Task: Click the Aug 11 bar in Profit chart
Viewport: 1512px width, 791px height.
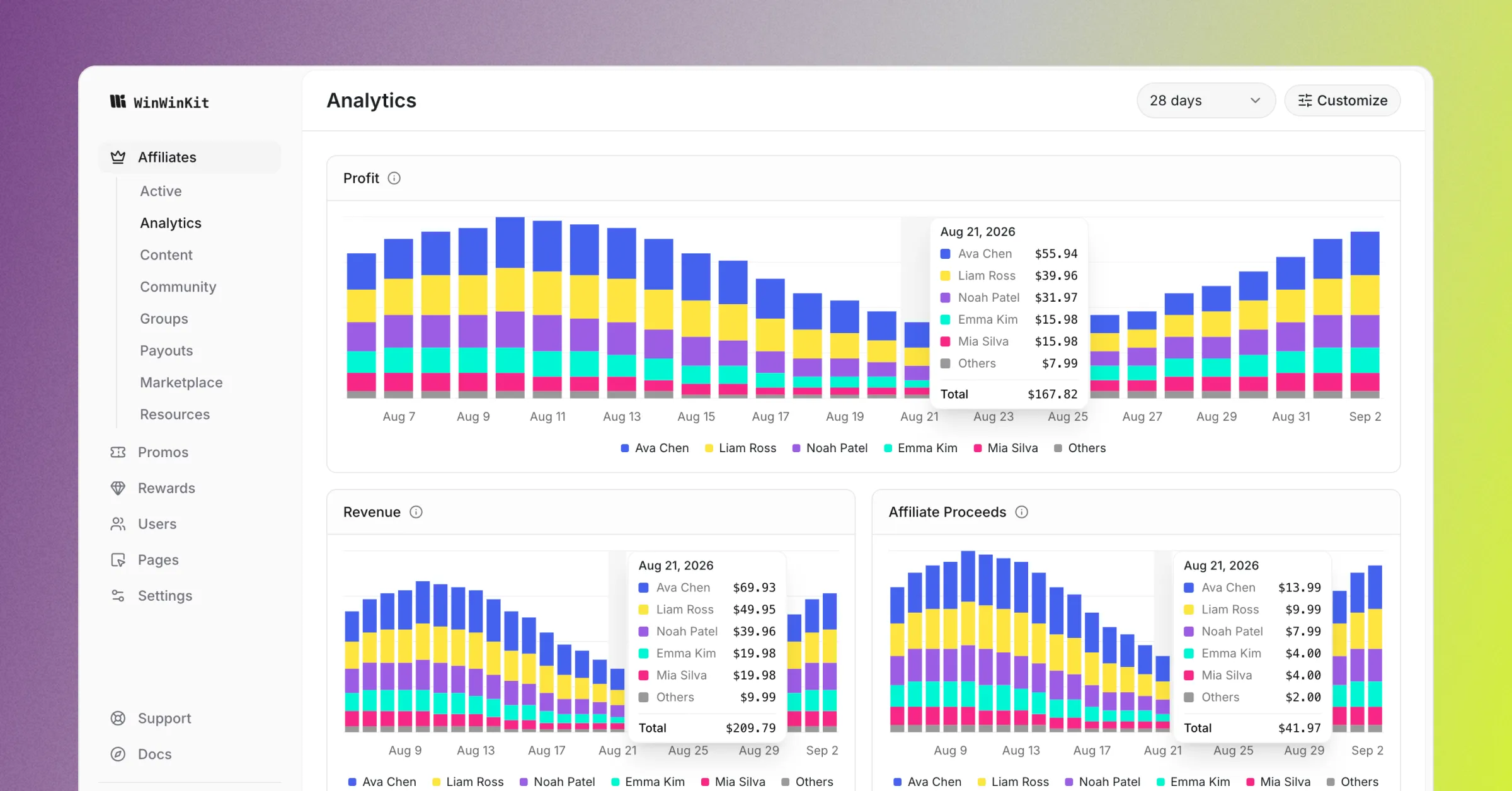Action: pos(547,309)
